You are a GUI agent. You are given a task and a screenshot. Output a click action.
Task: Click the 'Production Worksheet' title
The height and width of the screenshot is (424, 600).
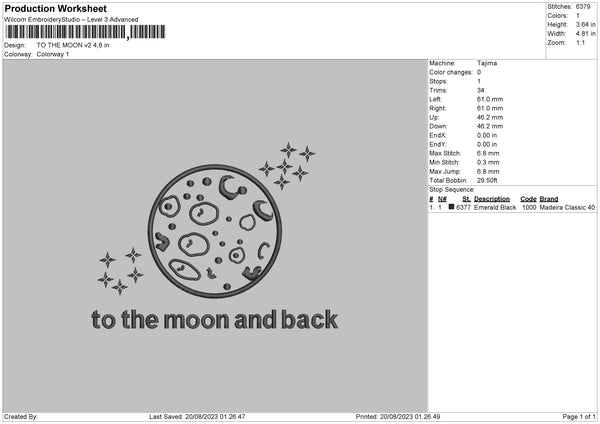click(x=55, y=8)
